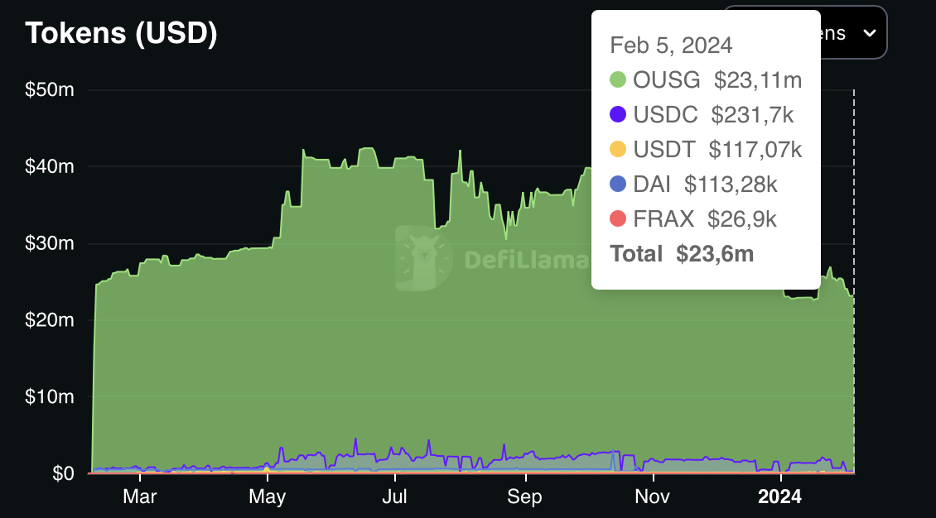Click the Nov x-axis label
The height and width of the screenshot is (518, 936).
coord(653,496)
